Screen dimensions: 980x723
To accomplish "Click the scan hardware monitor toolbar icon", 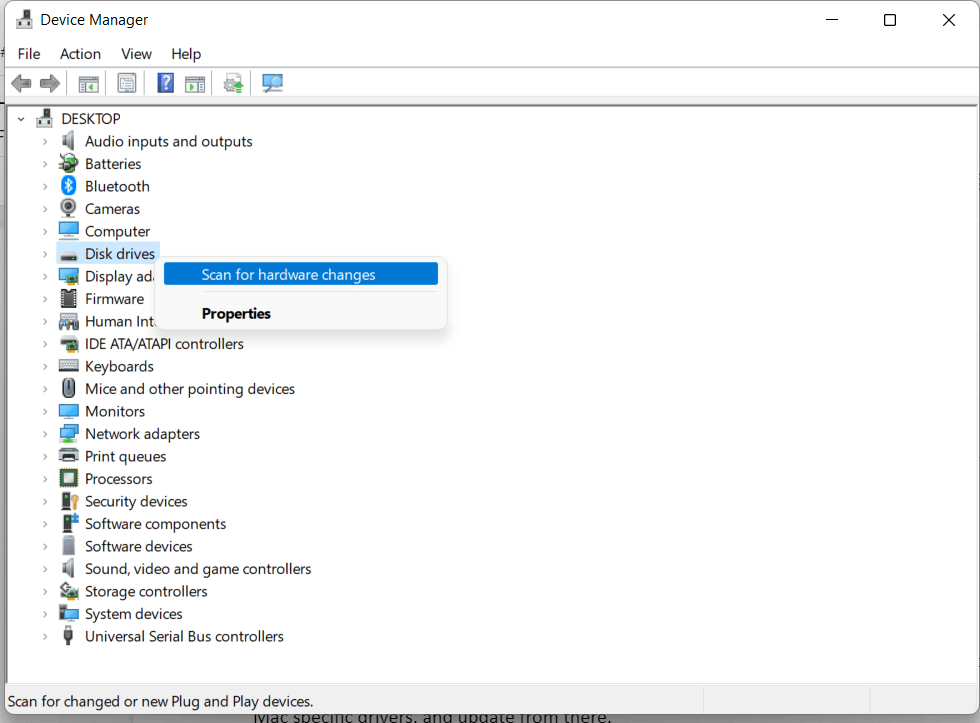I will pos(272,83).
